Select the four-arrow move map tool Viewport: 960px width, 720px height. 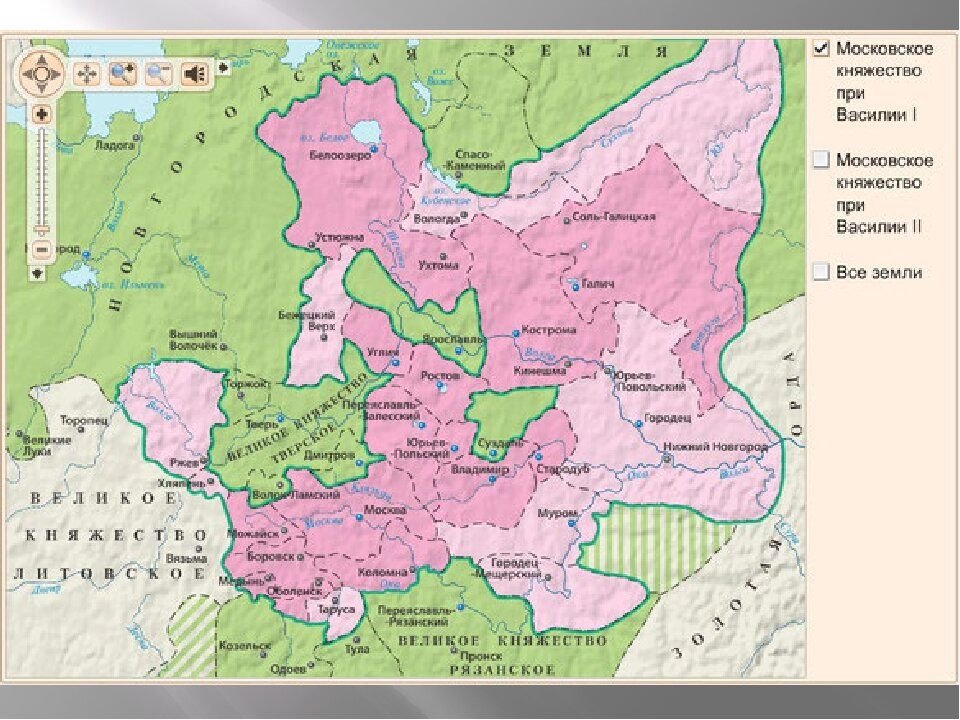[87, 73]
